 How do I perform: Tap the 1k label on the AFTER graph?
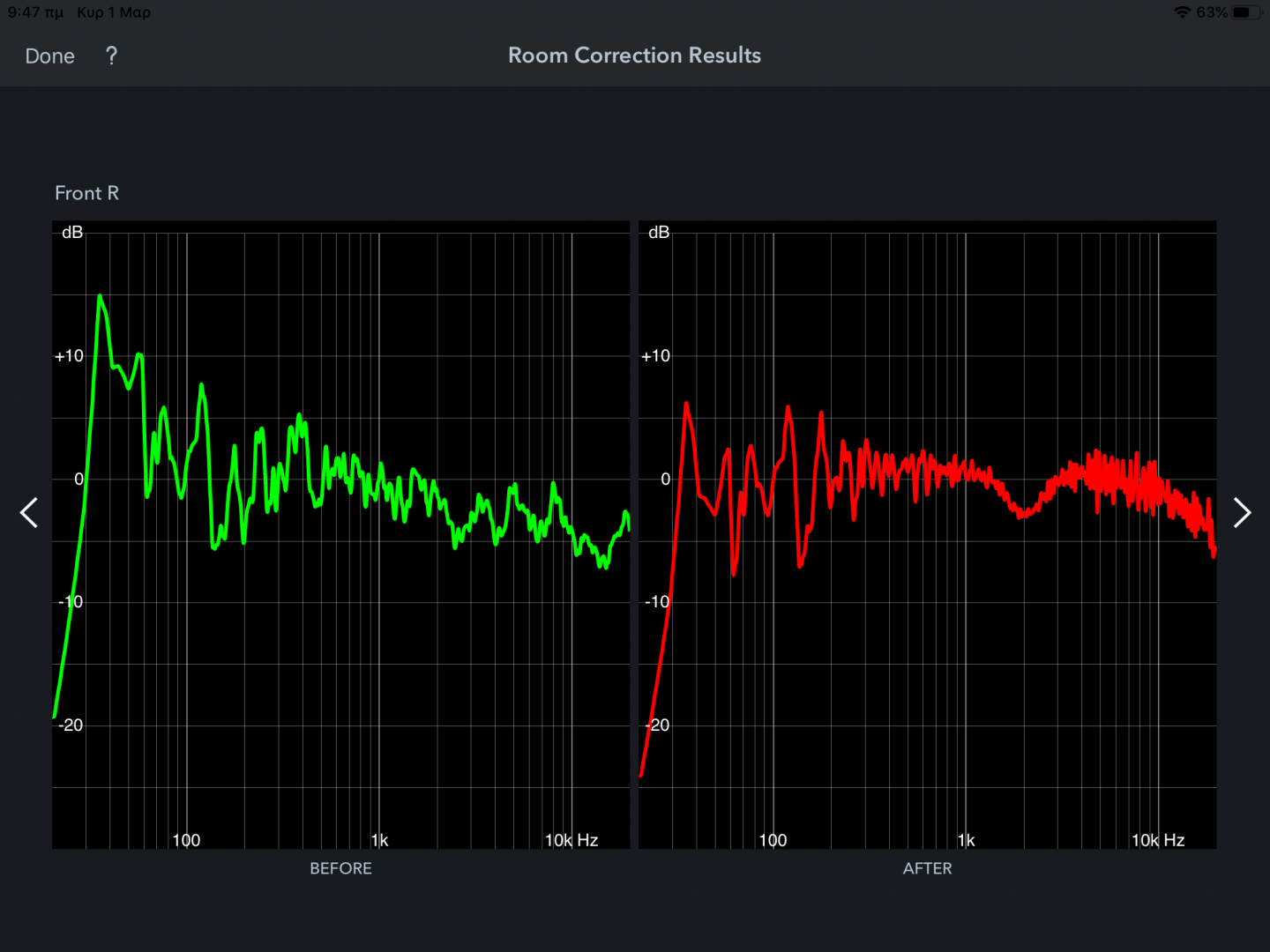pyautogui.click(x=967, y=840)
